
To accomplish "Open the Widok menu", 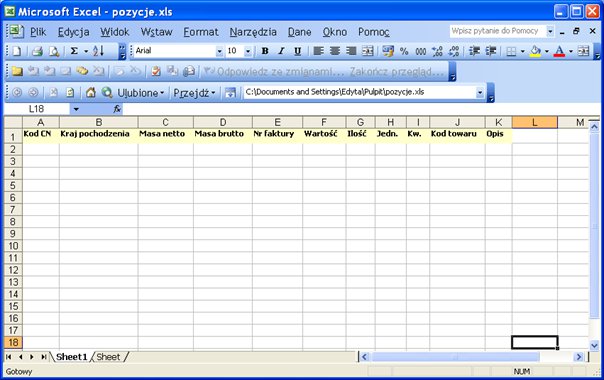I will [115, 32].
